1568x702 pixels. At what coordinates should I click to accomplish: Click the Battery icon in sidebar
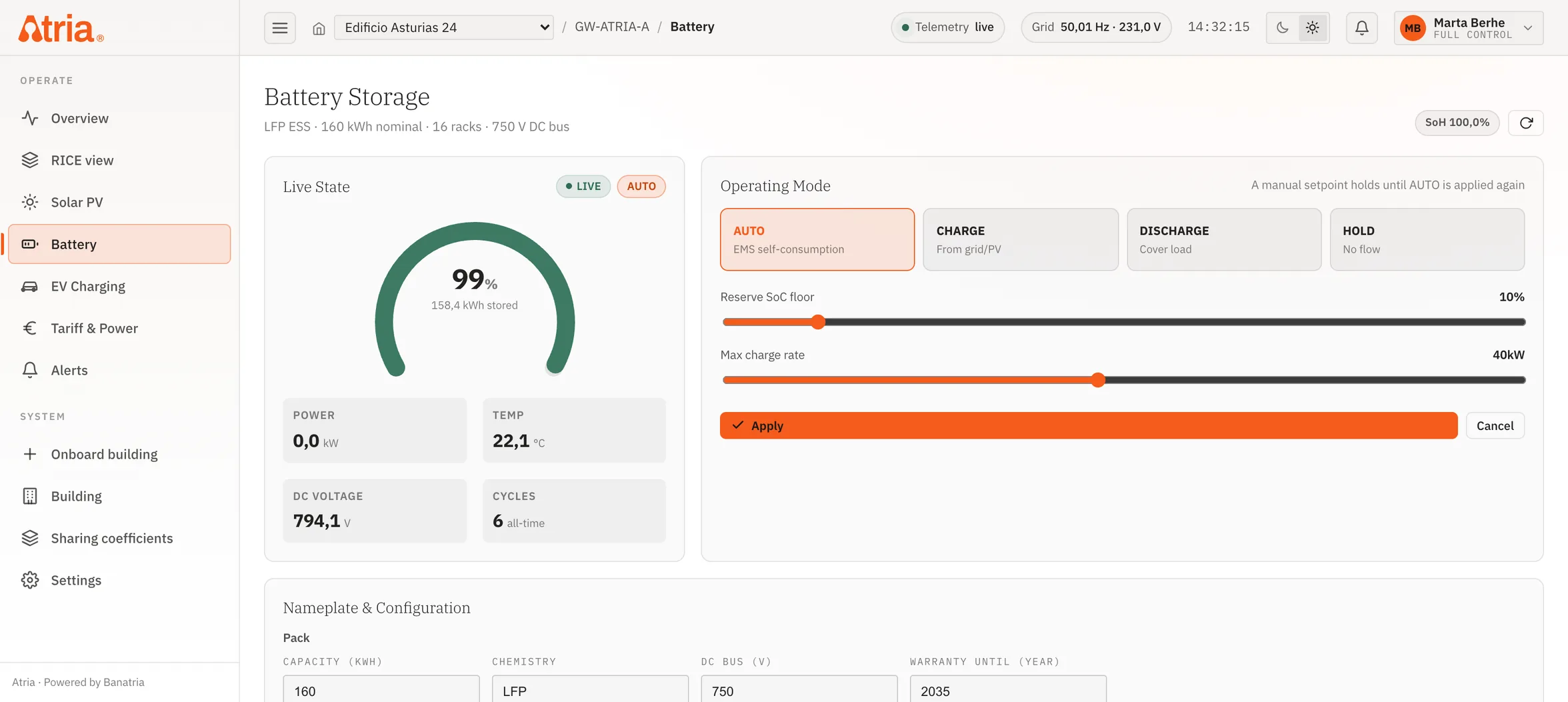click(30, 244)
